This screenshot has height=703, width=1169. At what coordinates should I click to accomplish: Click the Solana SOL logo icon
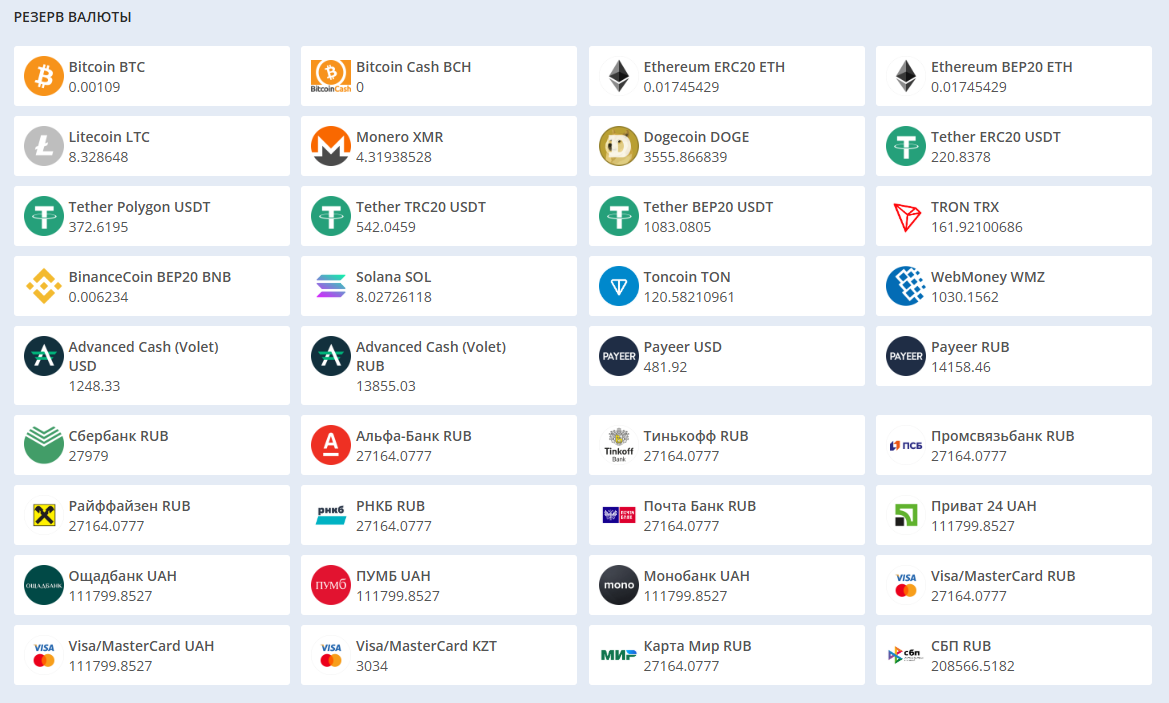point(331,286)
